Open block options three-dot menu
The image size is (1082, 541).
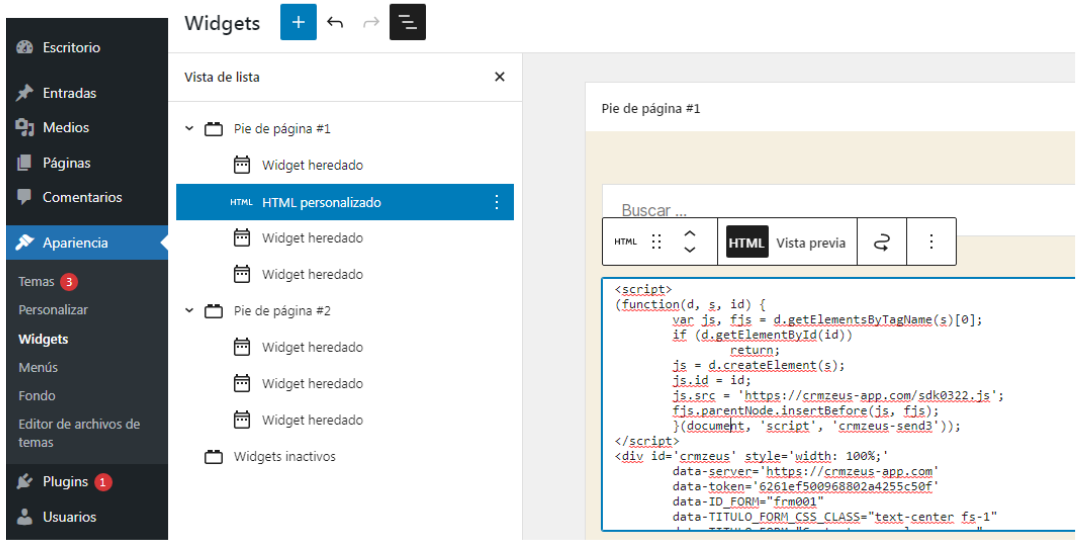(931, 242)
